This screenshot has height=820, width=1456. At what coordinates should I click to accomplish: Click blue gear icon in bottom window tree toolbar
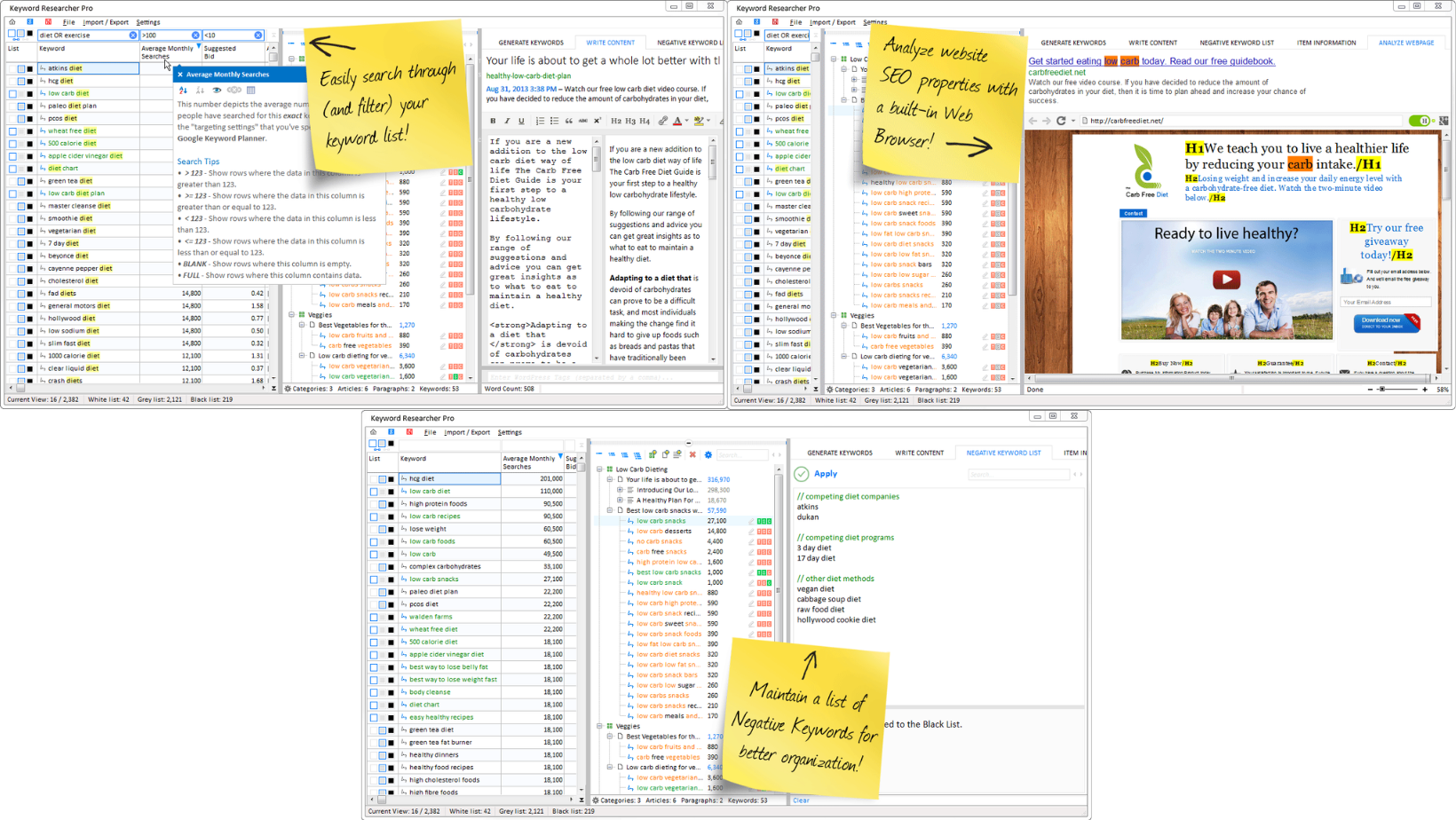pos(708,454)
